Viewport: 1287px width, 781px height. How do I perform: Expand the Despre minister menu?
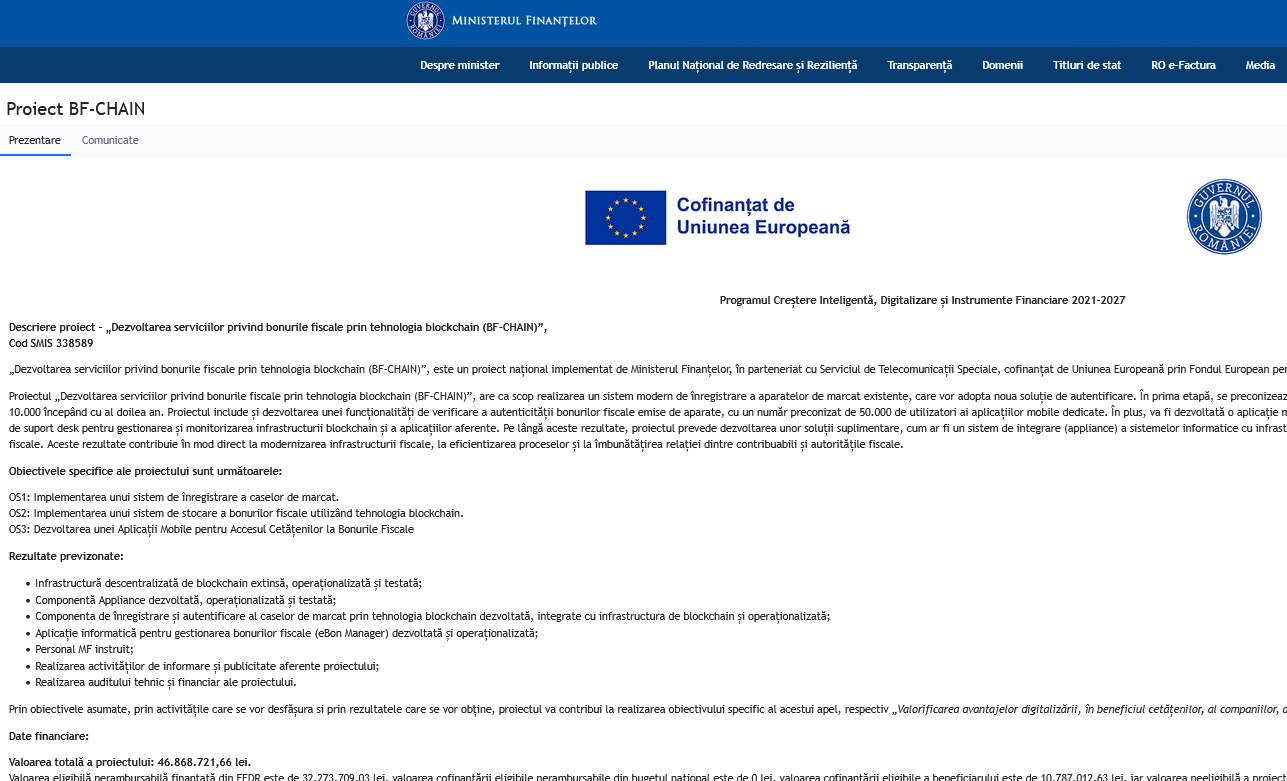(x=459, y=65)
